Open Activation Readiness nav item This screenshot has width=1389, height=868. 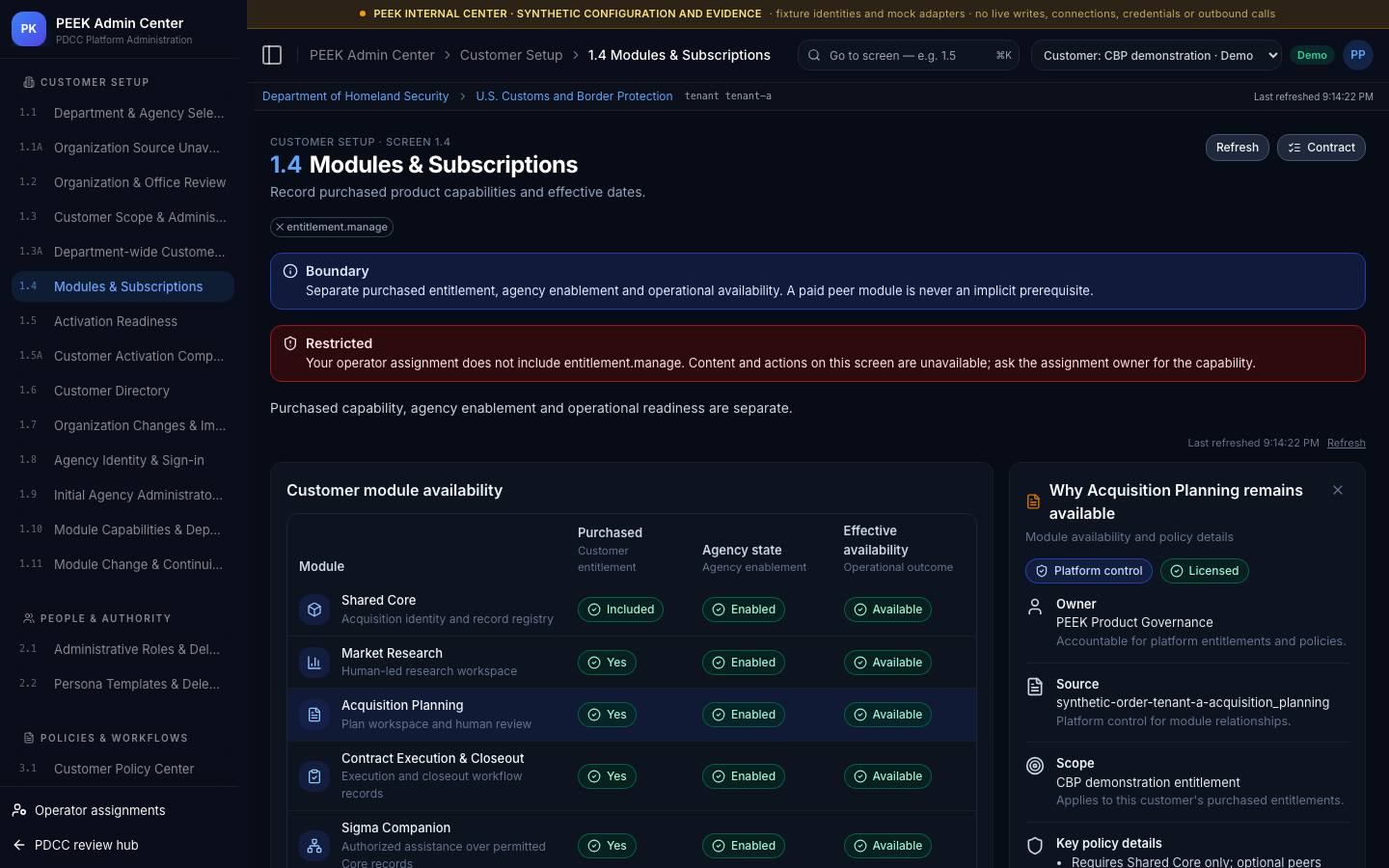click(x=123, y=321)
